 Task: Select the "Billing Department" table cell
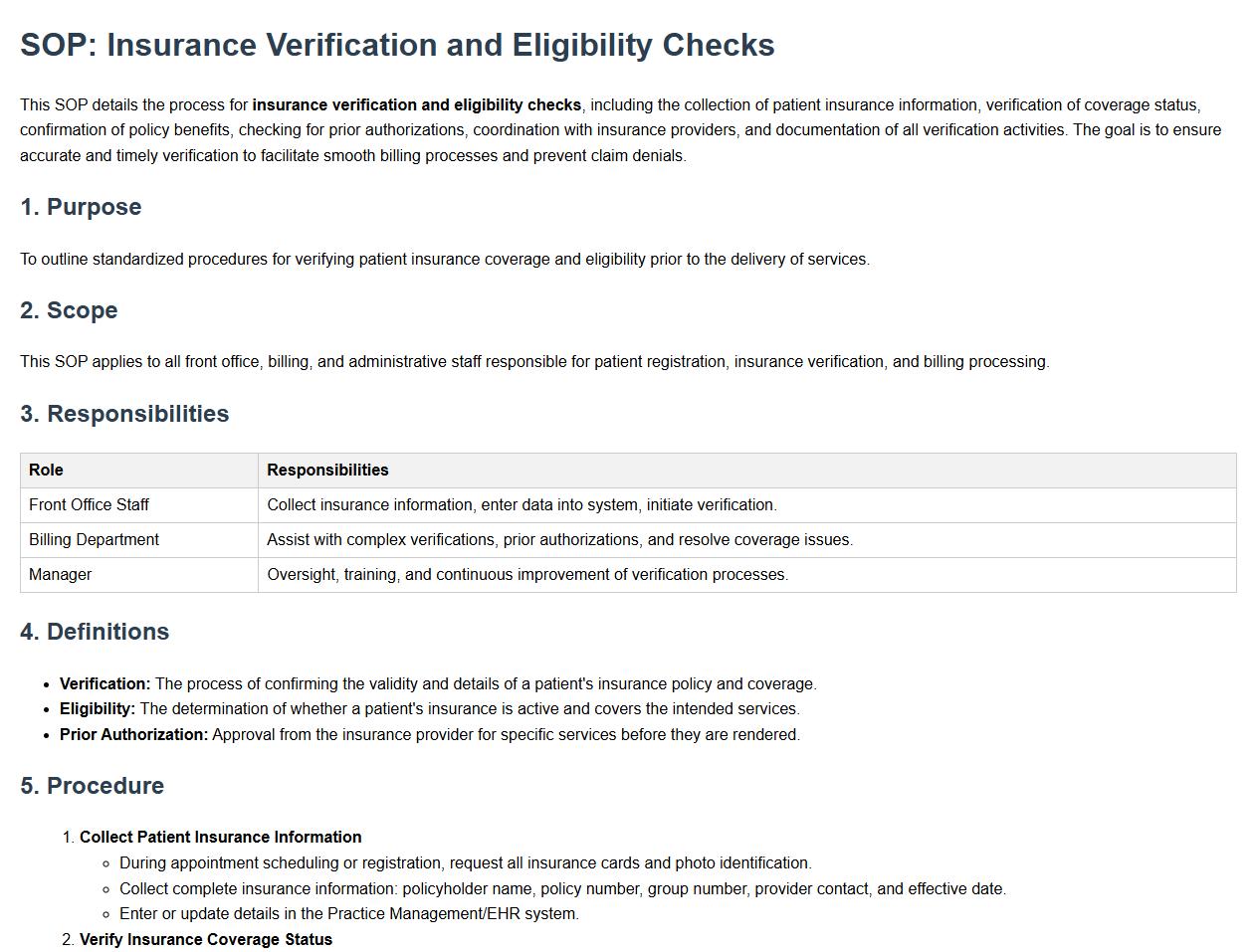94,540
